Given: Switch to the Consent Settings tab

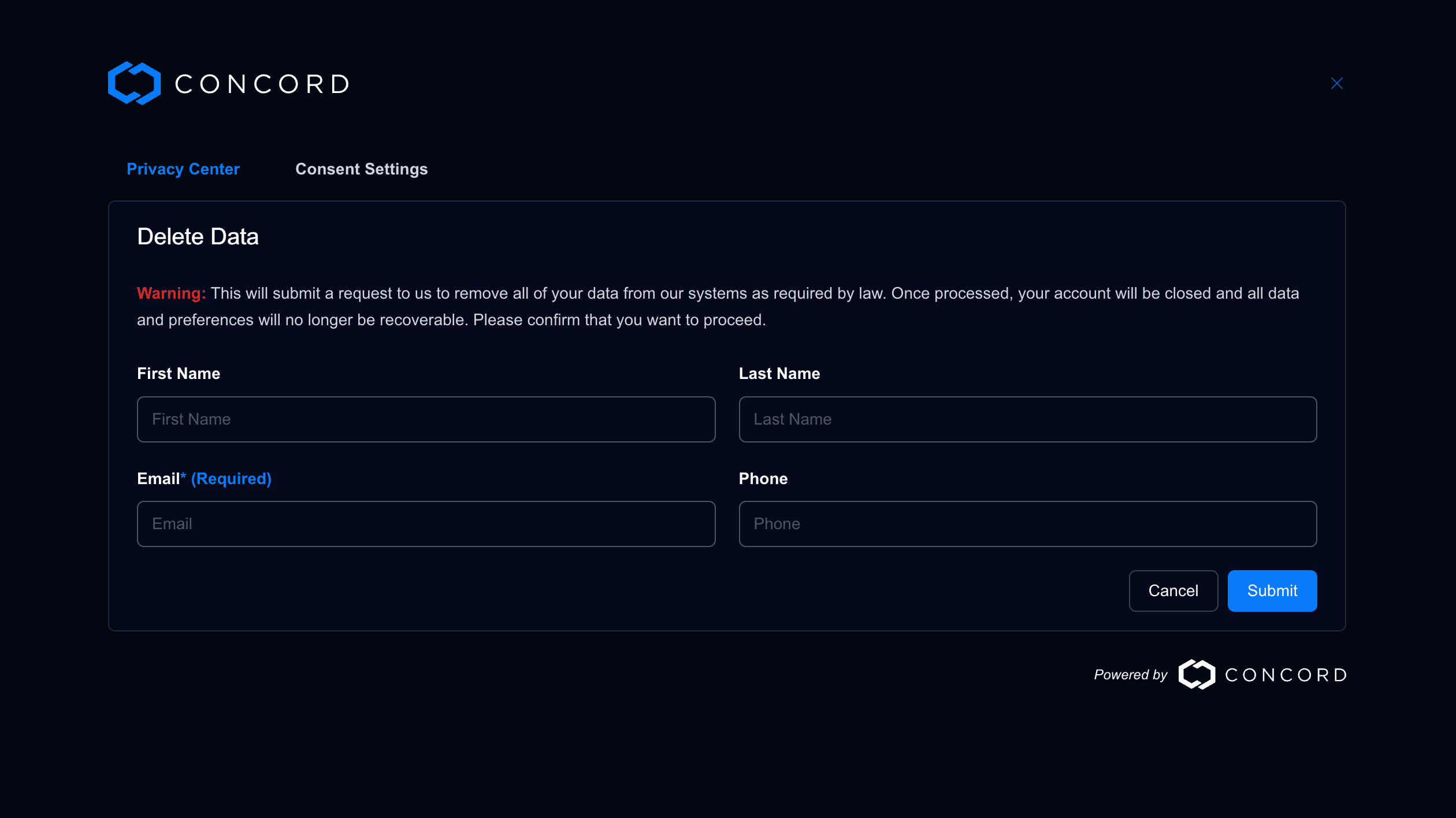Looking at the screenshot, I should pos(362,169).
